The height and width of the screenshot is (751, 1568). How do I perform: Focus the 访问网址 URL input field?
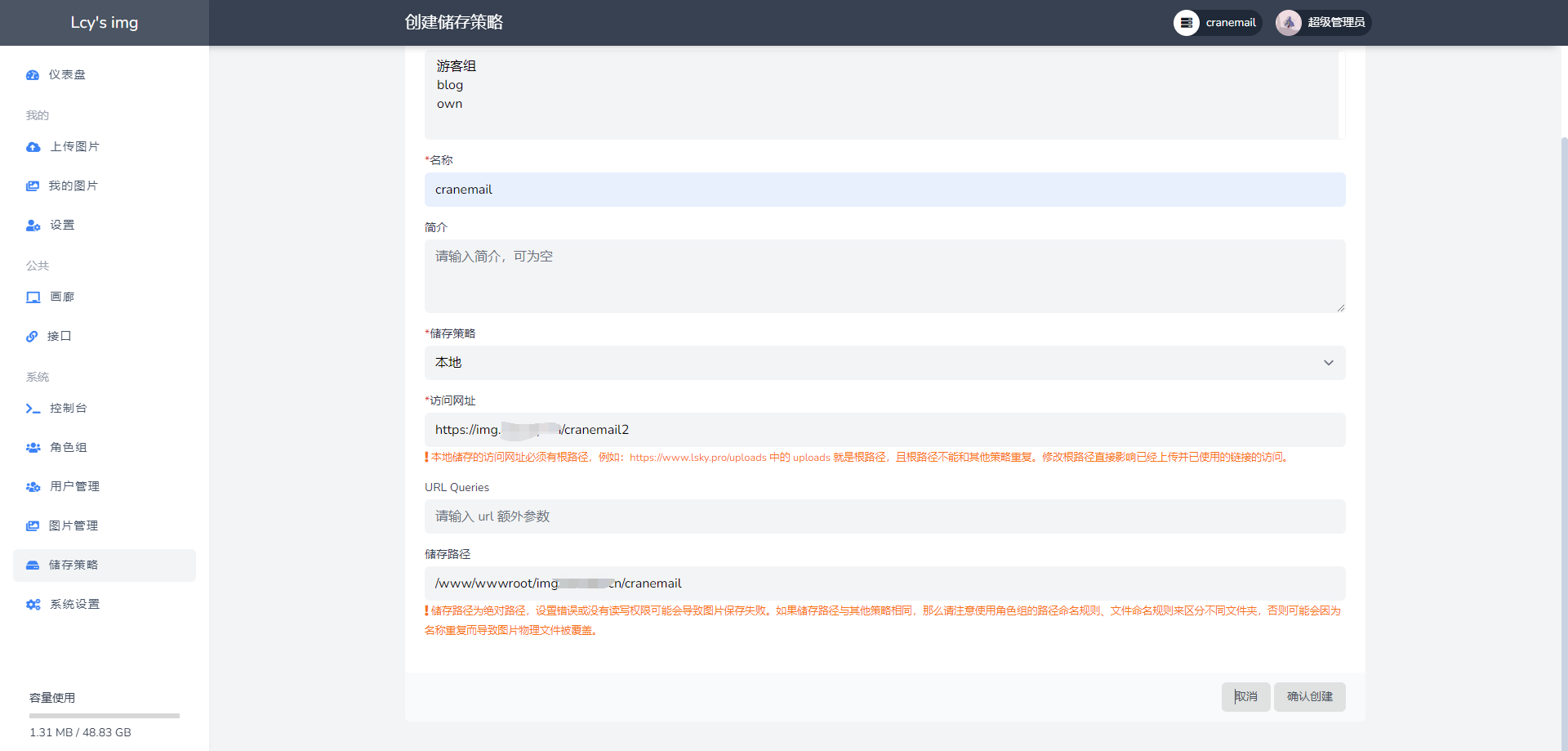tap(884, 430)
